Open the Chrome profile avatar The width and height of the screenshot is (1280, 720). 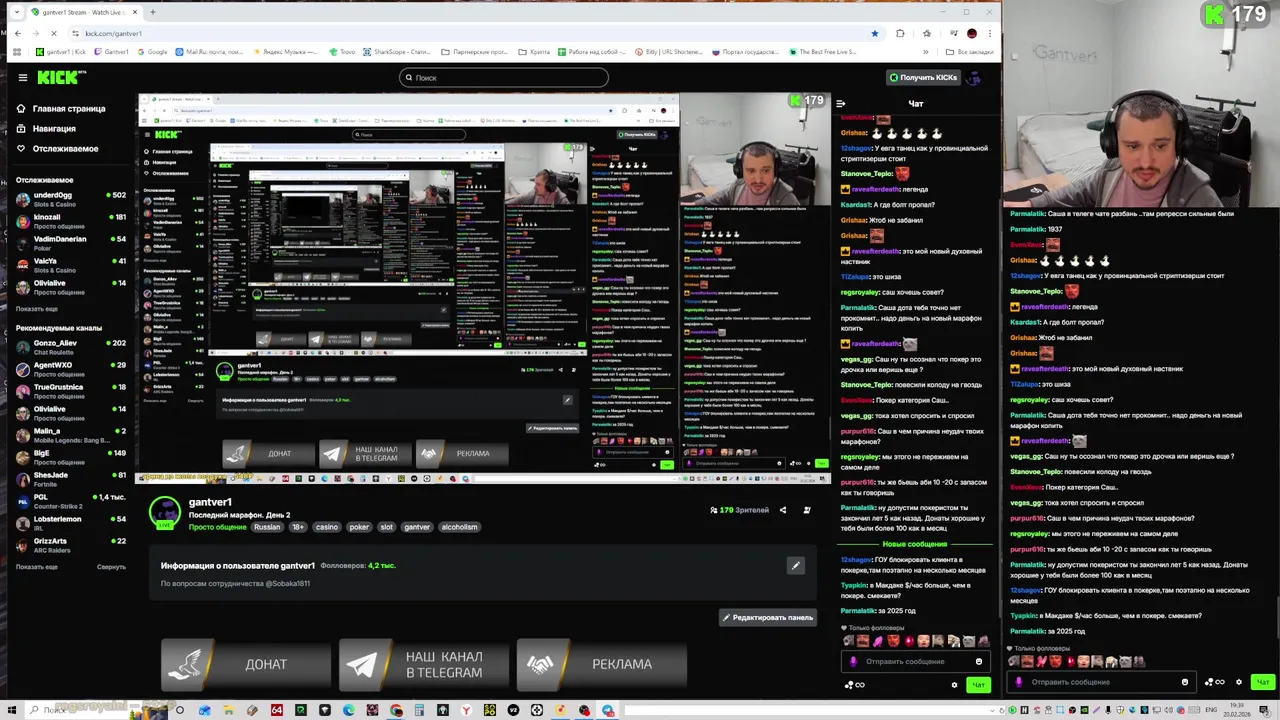[971, 33]
